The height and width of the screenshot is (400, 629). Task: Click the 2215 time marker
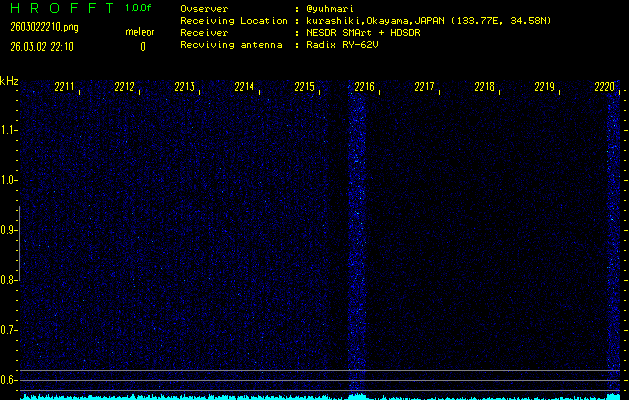point(305,88)
